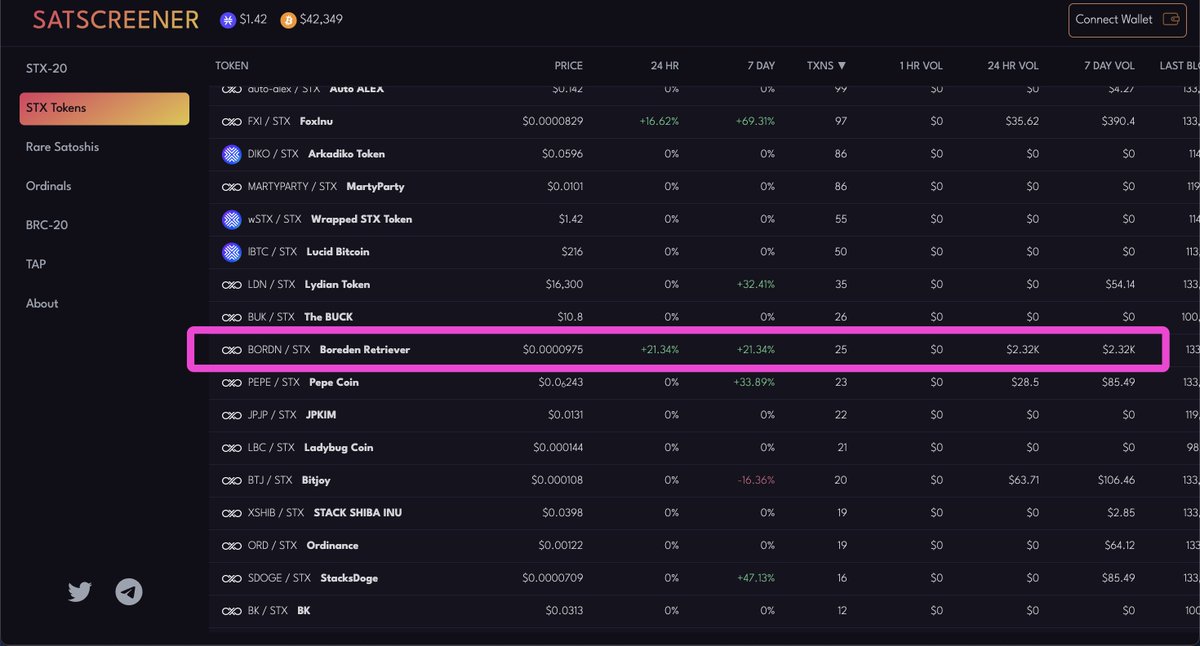This screenshot has height=646, width=1200.
Task: Click the PEPE / STX pair icon
Action: [x=231, y=382]
